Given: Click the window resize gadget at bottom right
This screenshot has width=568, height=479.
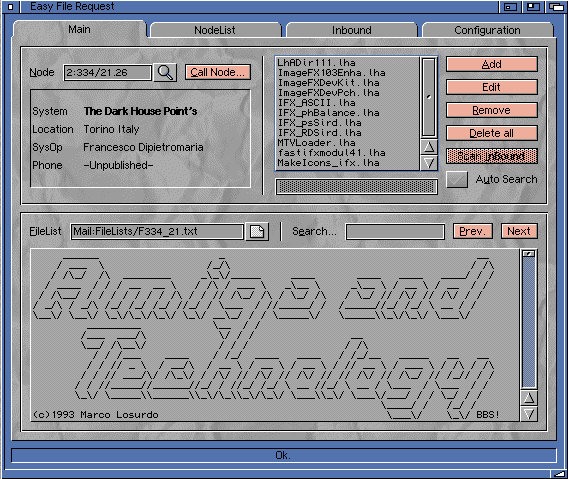Looking at the screenshot, I should click(x=558, y=474).
